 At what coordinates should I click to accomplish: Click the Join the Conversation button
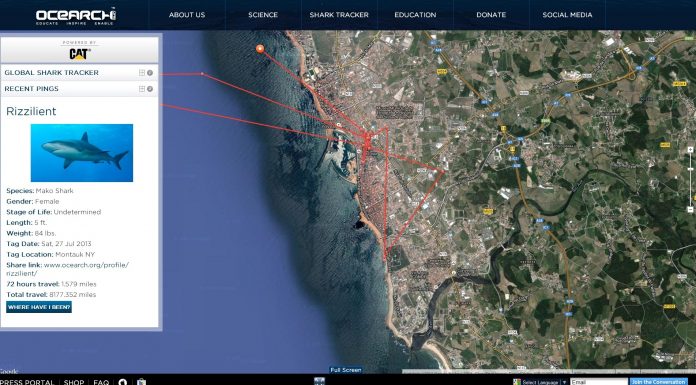659,382
